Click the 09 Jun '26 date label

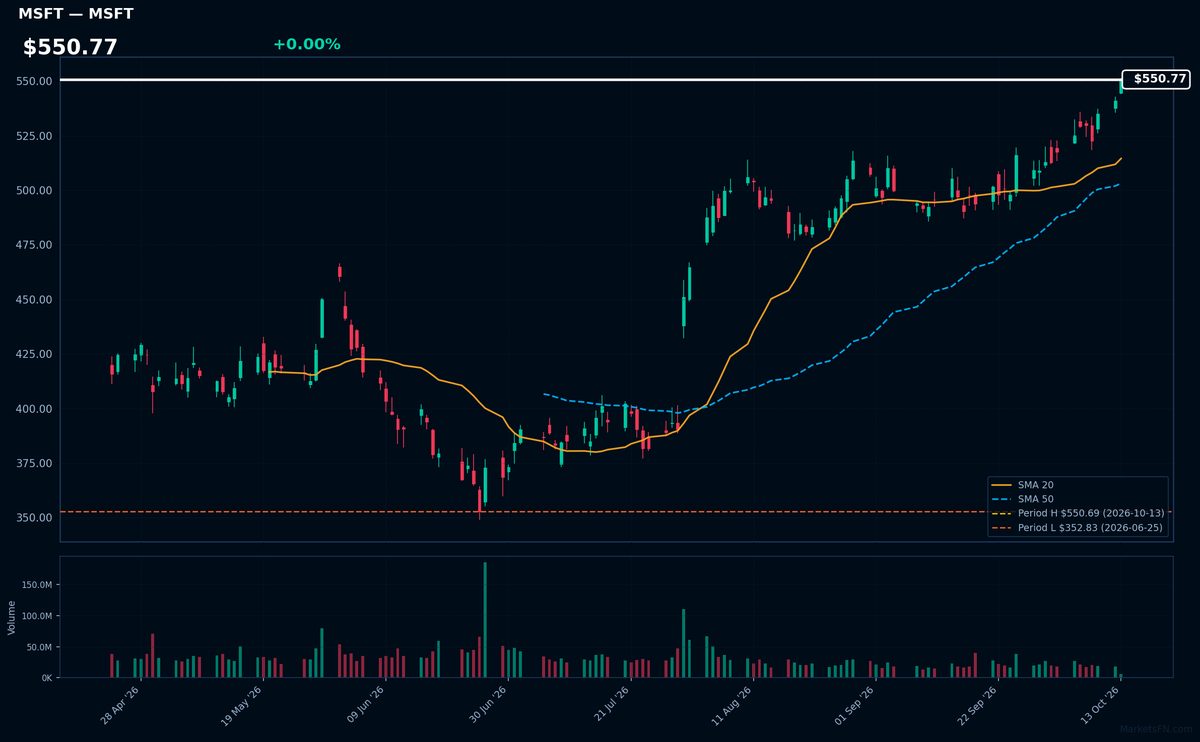coord(364,706)
